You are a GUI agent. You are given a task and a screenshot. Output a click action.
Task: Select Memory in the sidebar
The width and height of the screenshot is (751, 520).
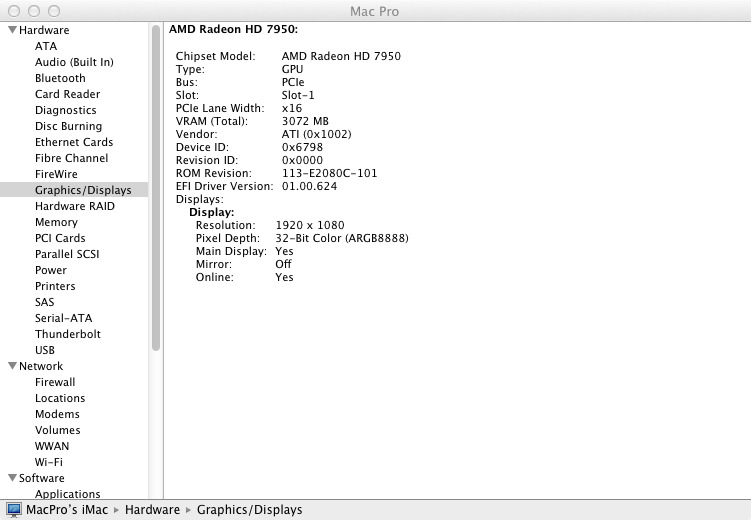click(56, 222)
